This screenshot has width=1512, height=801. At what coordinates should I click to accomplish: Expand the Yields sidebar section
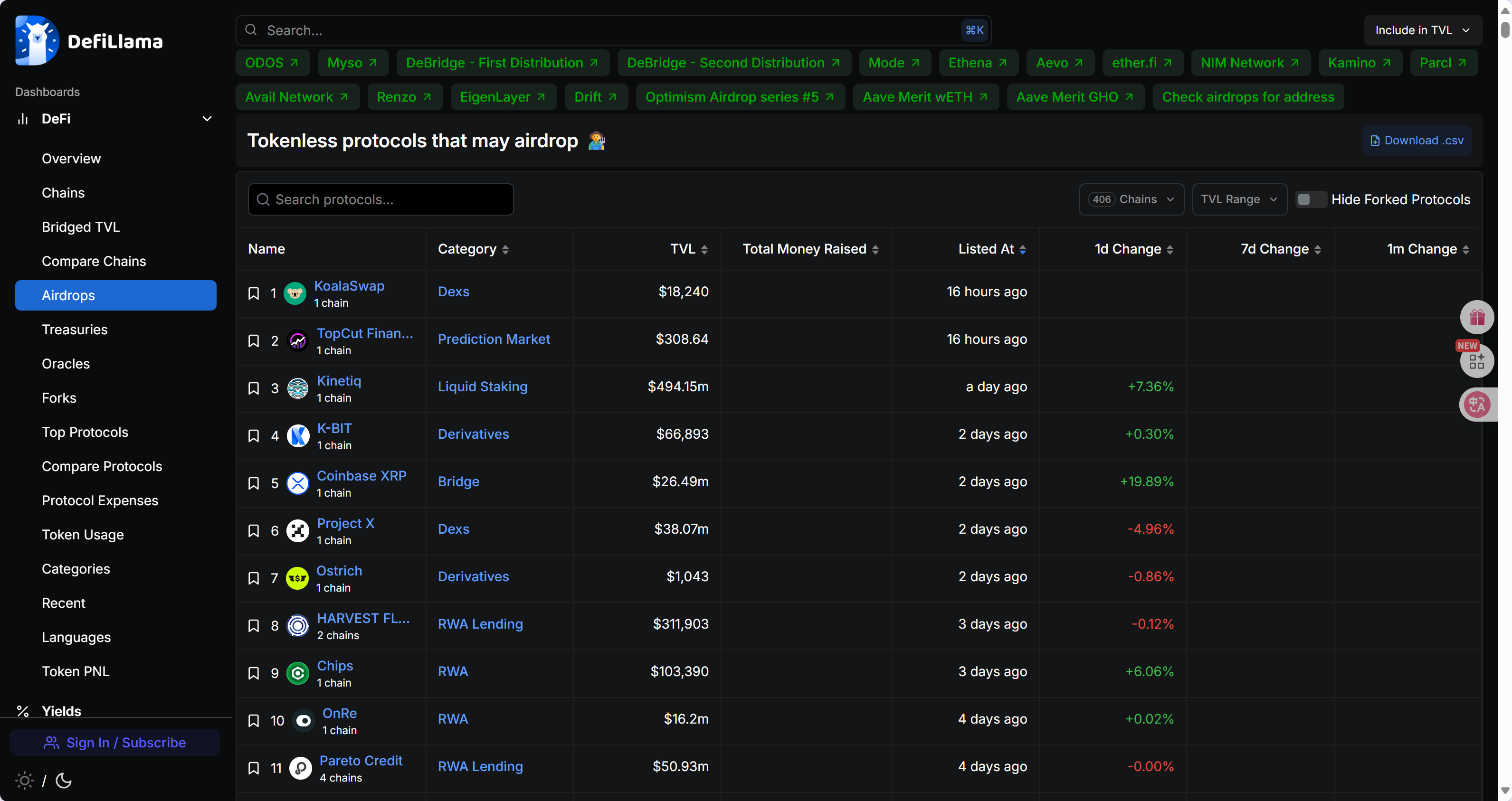[x=61, y=711]
